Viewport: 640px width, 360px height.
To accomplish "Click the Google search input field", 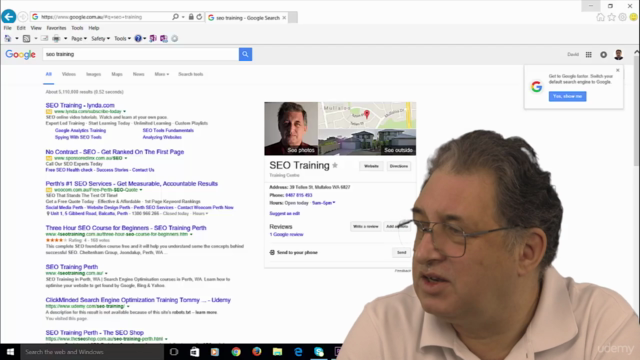I will pos(141,54).
